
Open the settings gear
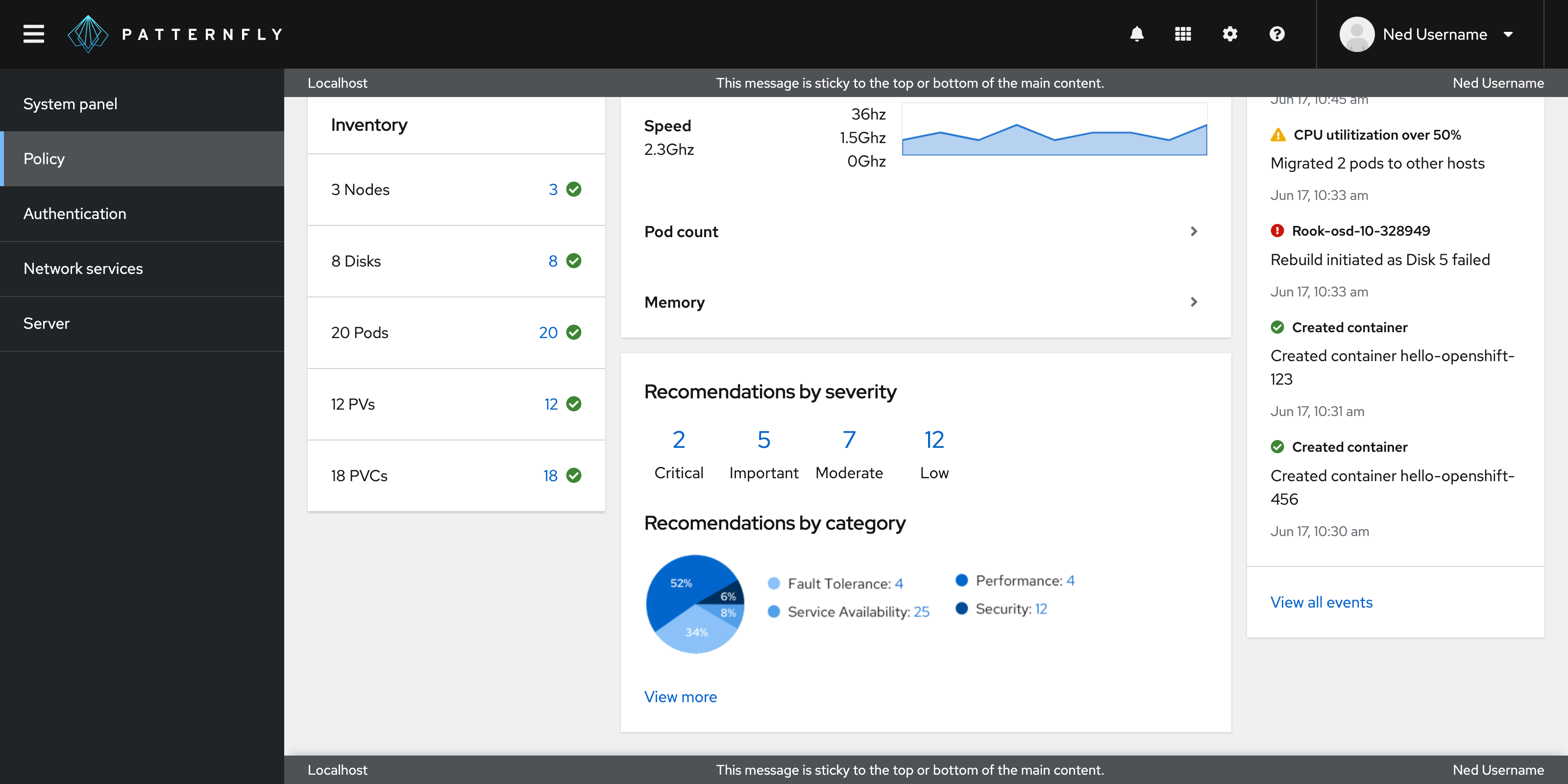pyautogui.click(x=1229, y=34)
